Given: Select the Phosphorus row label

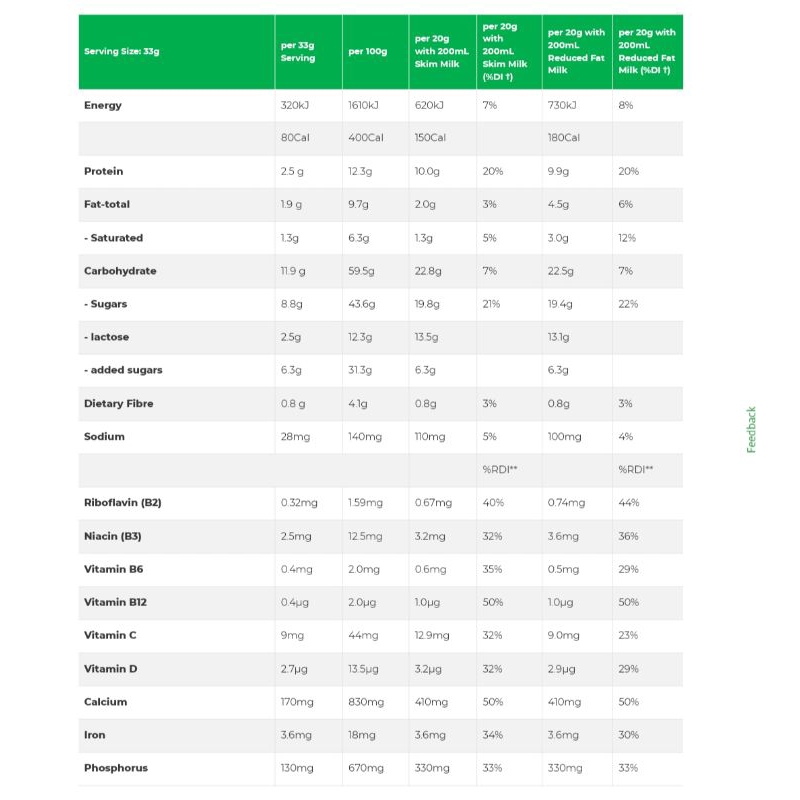Looking at the screenshot, I should pyautogui.click(x=116, y=768).
